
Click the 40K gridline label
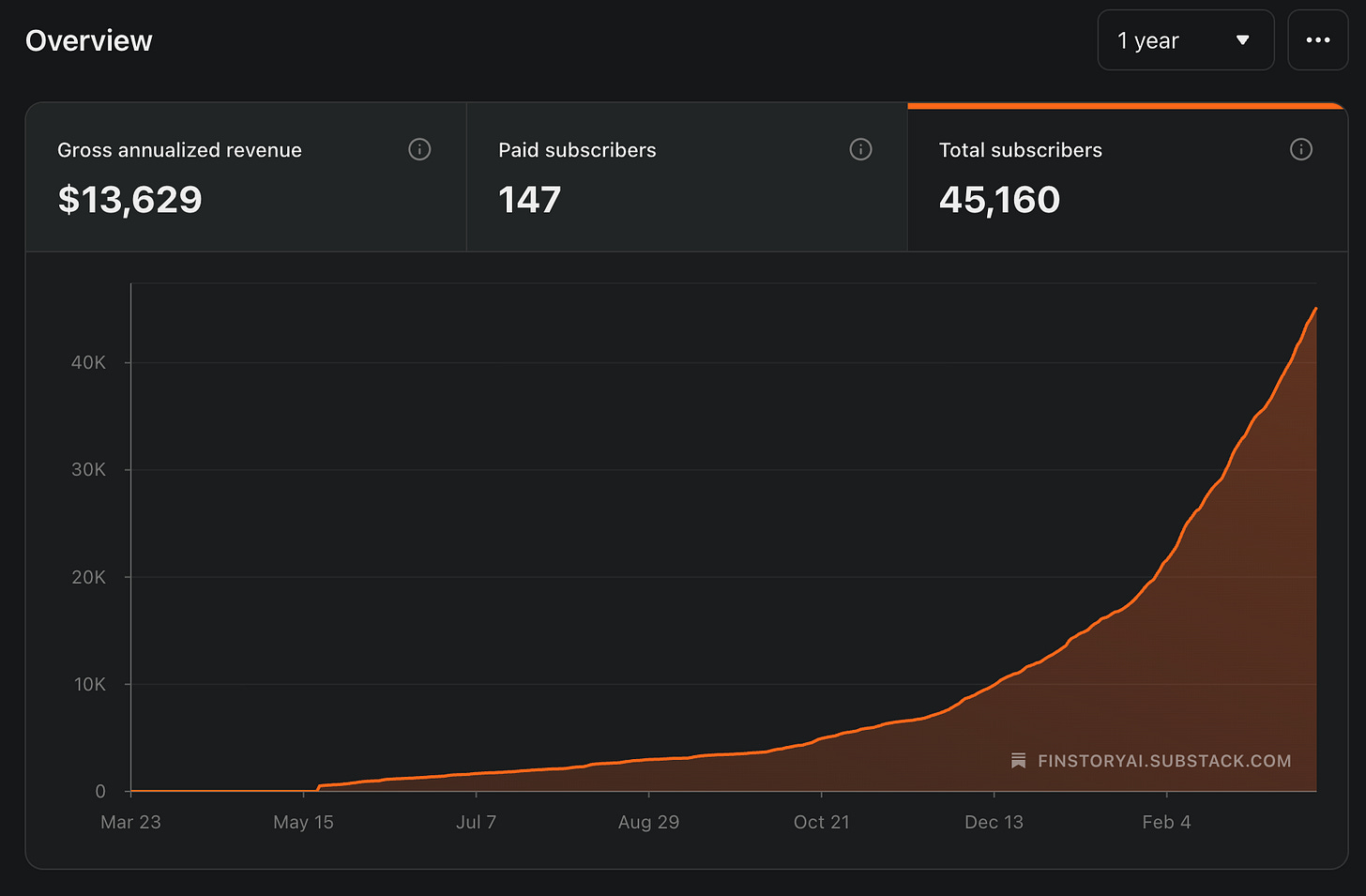pyautogui.click(x=88, y=362)
